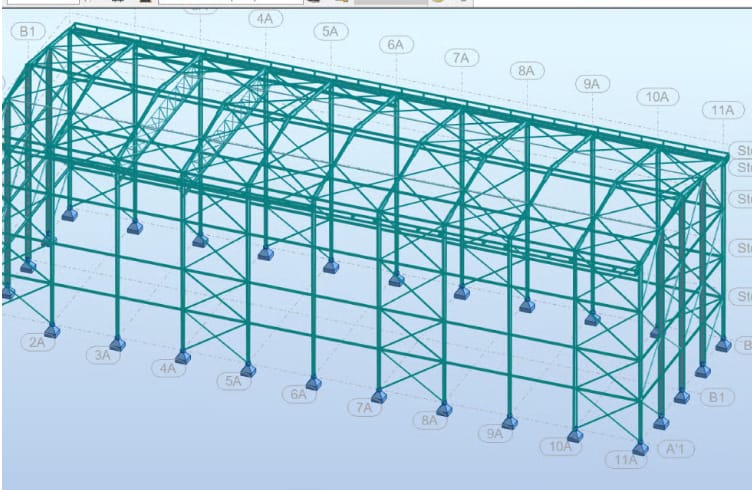Select the lower 8A grid label

coord(430,421)
